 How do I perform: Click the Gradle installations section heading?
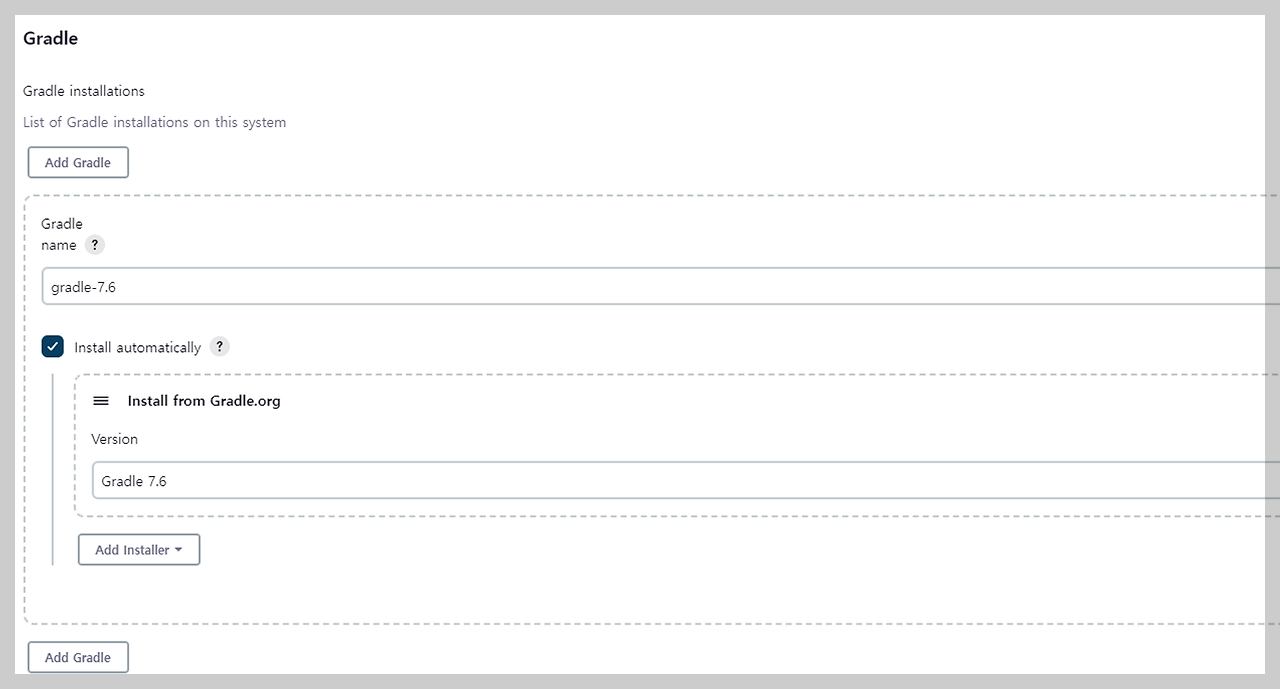(83, 91)
